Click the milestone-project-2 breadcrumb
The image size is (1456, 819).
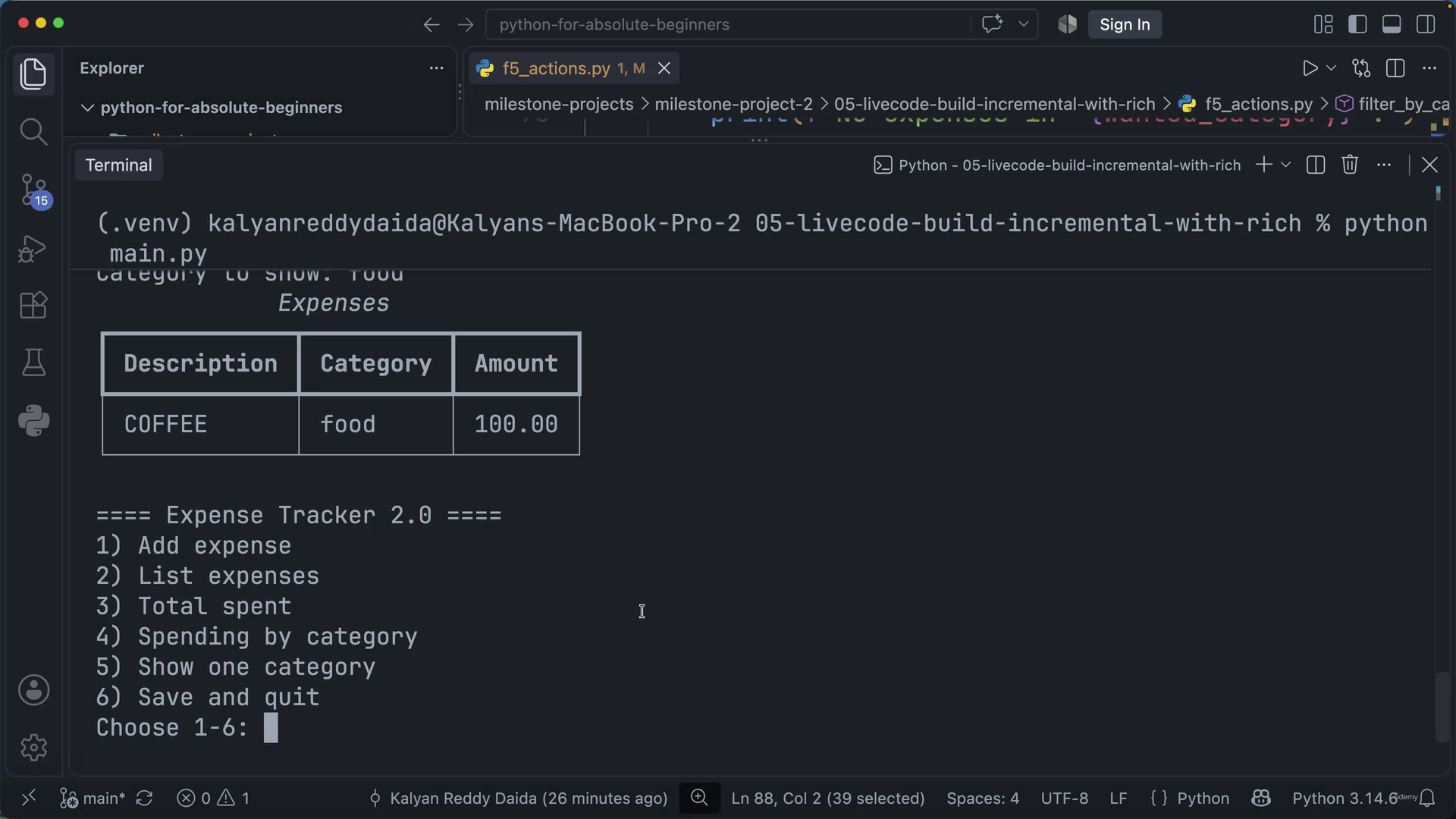coord(733,104)
